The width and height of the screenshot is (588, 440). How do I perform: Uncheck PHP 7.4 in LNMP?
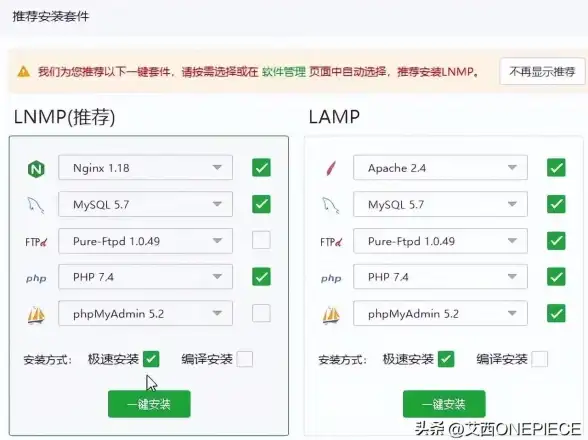[x=261, y=276]
